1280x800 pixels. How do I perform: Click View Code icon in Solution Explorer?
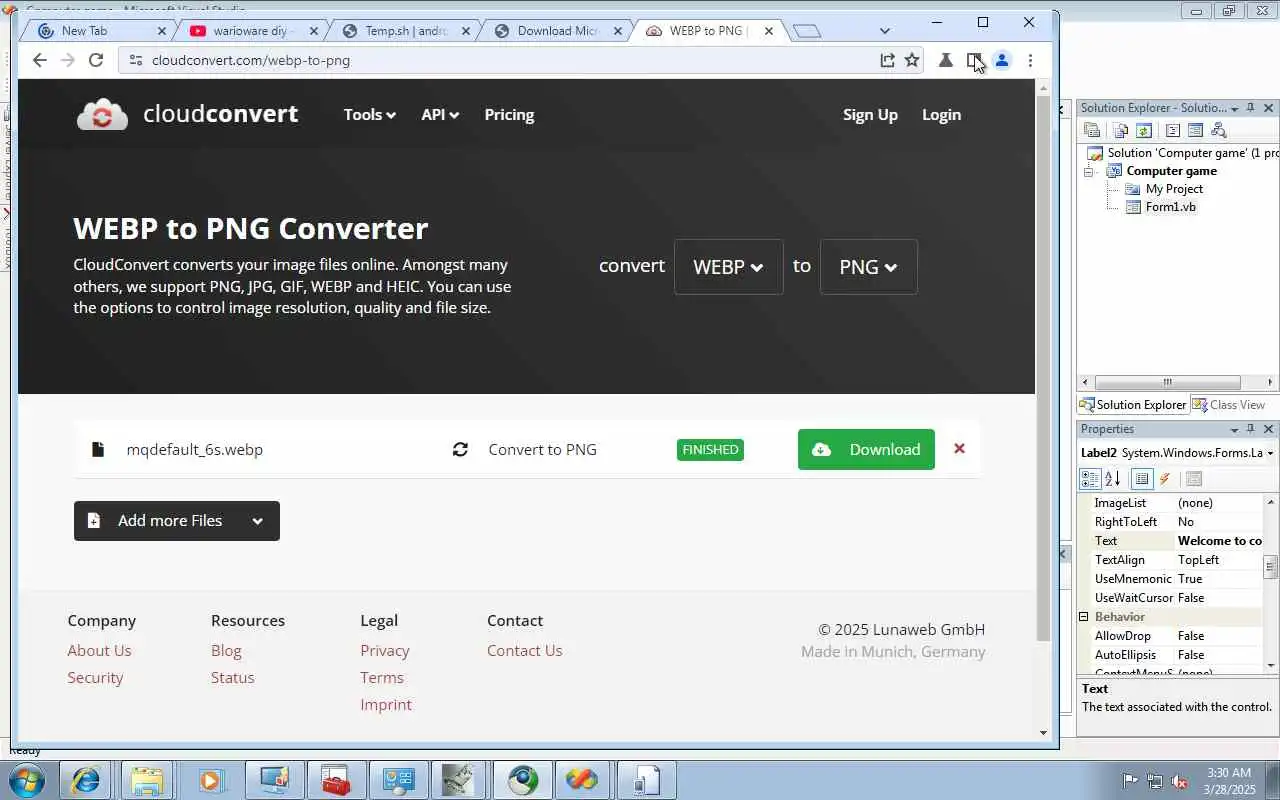pos(1173,130)
